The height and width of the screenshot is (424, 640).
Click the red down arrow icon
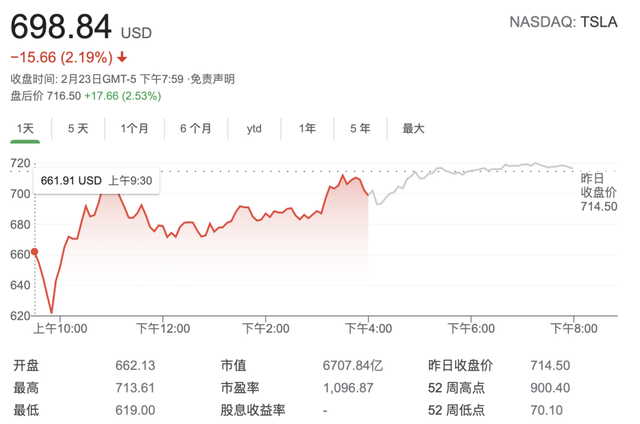coord(123,58)
